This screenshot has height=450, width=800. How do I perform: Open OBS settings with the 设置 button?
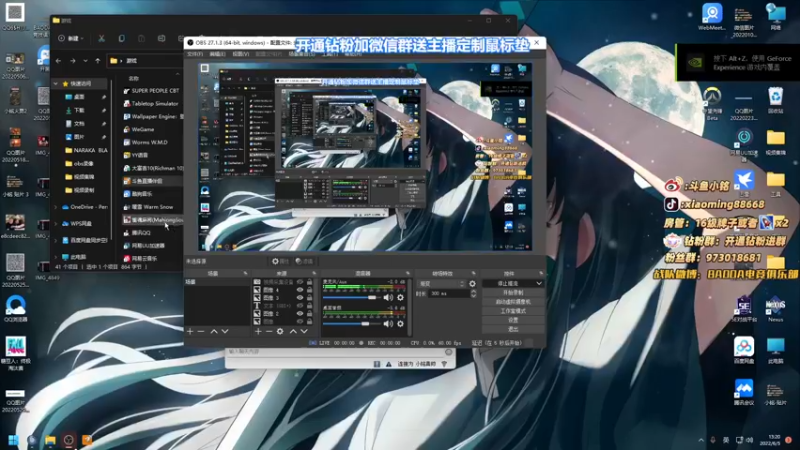(513, 320)
